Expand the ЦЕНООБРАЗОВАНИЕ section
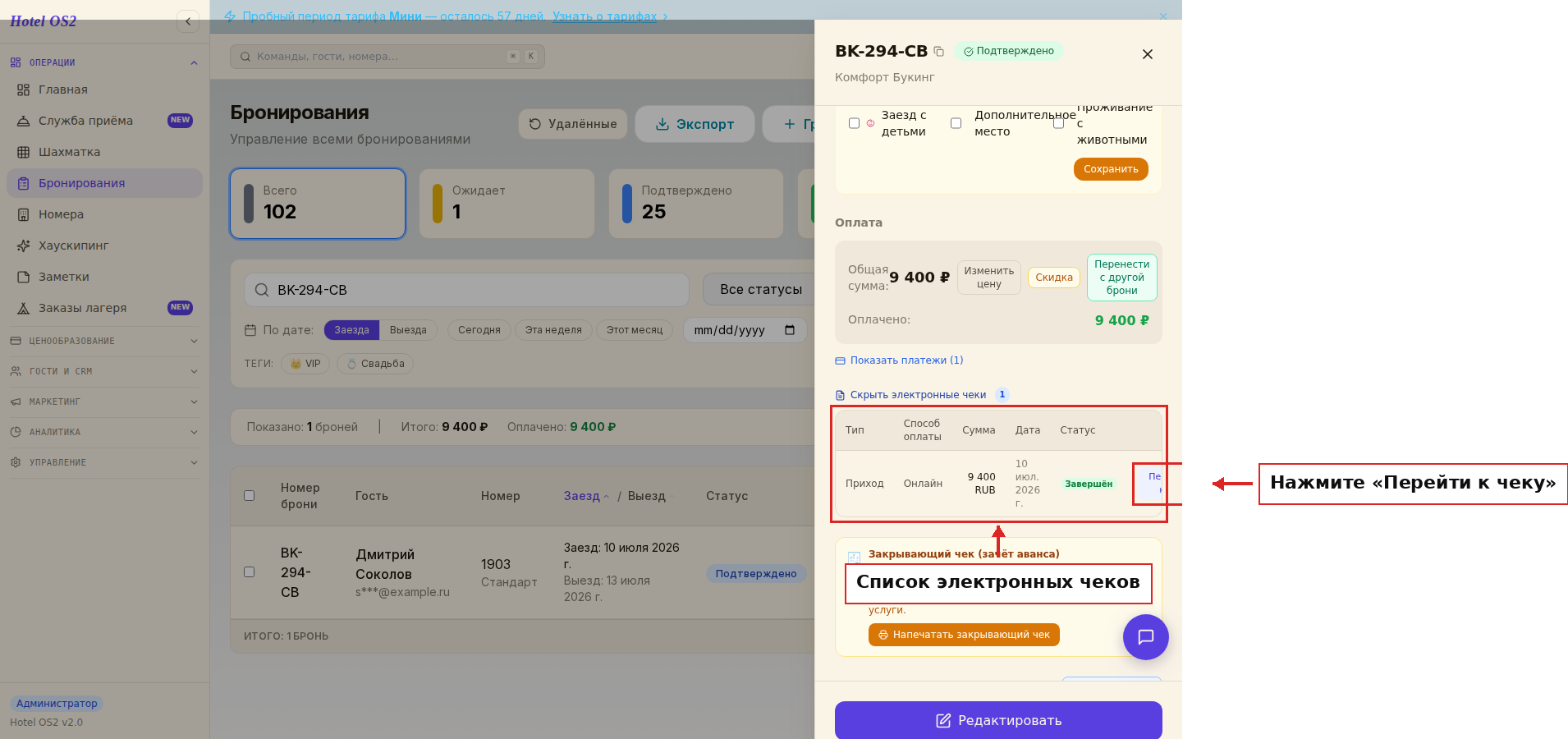The image size is (1568, 739). (x=104, y=341)
